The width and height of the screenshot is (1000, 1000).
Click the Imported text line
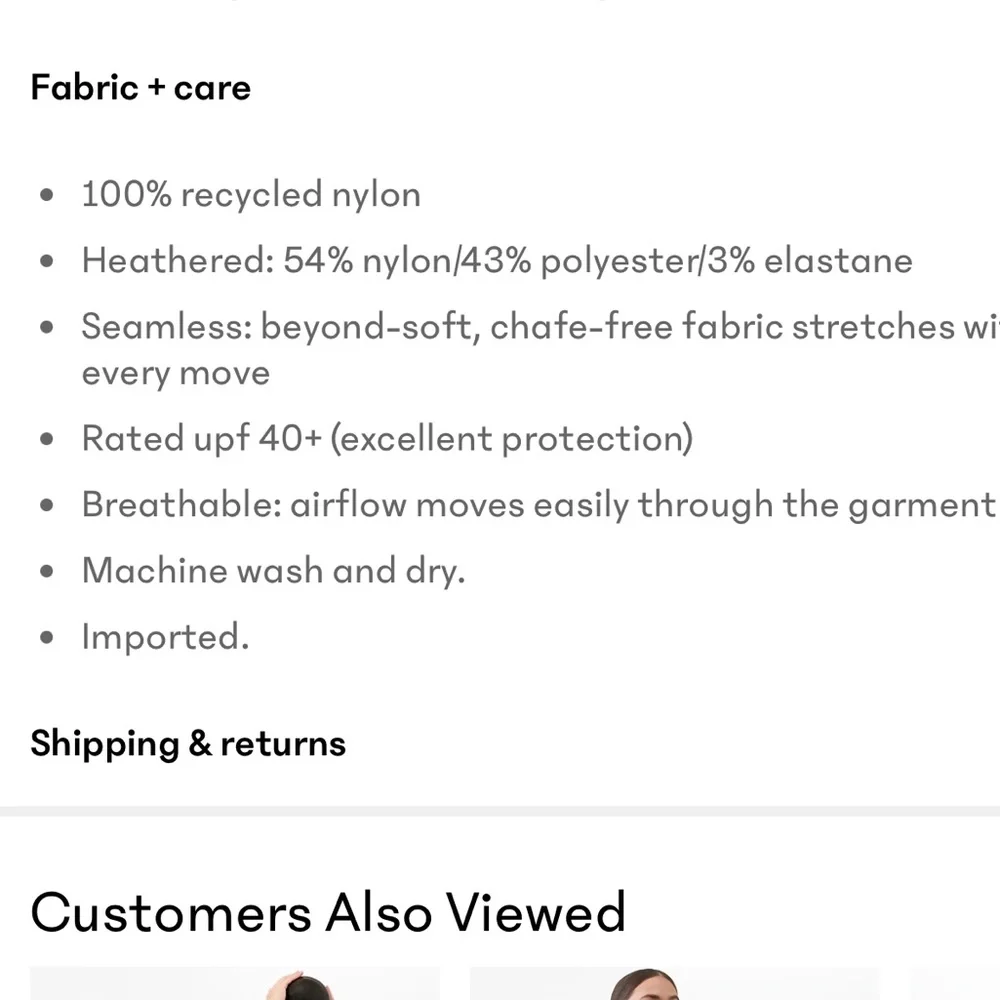[165, 636]
